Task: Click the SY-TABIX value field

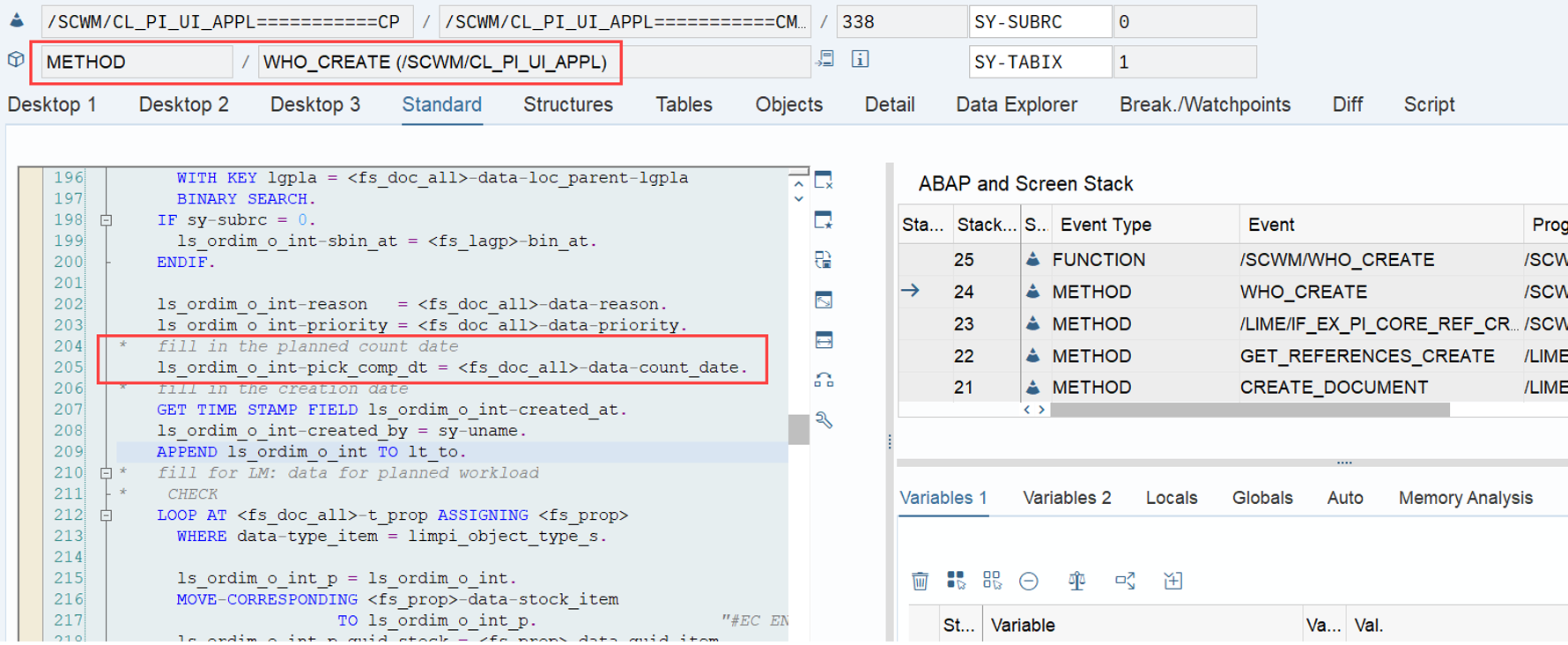Action: (x=1185, y=62)
